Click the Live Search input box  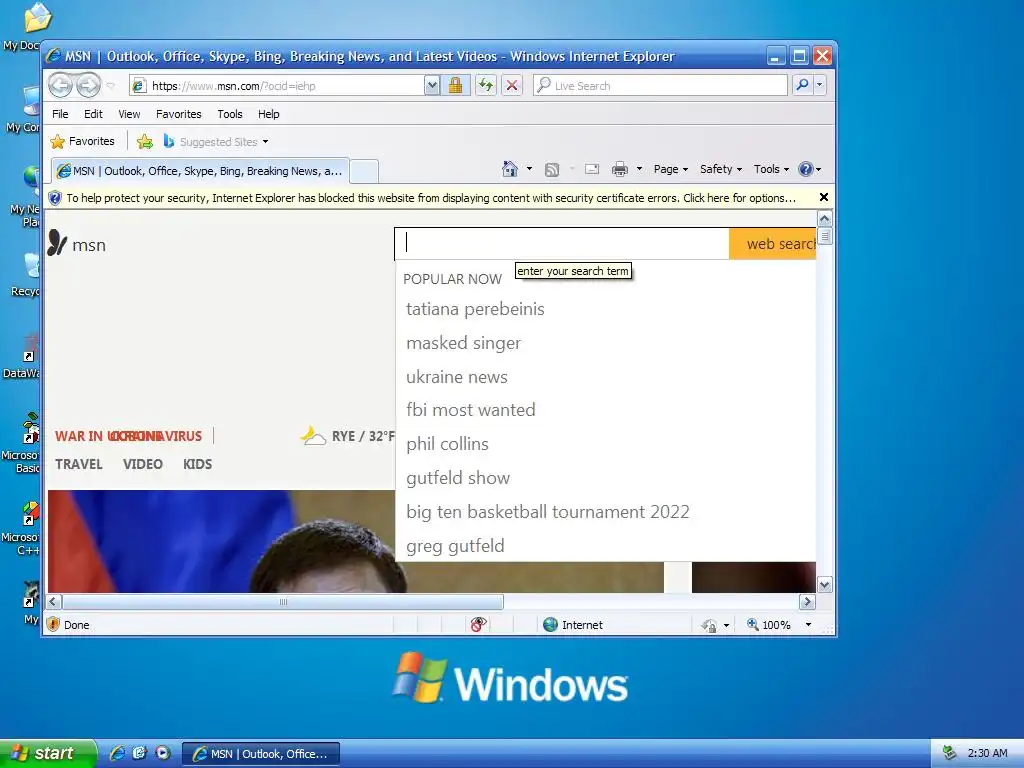coord(660,86)
